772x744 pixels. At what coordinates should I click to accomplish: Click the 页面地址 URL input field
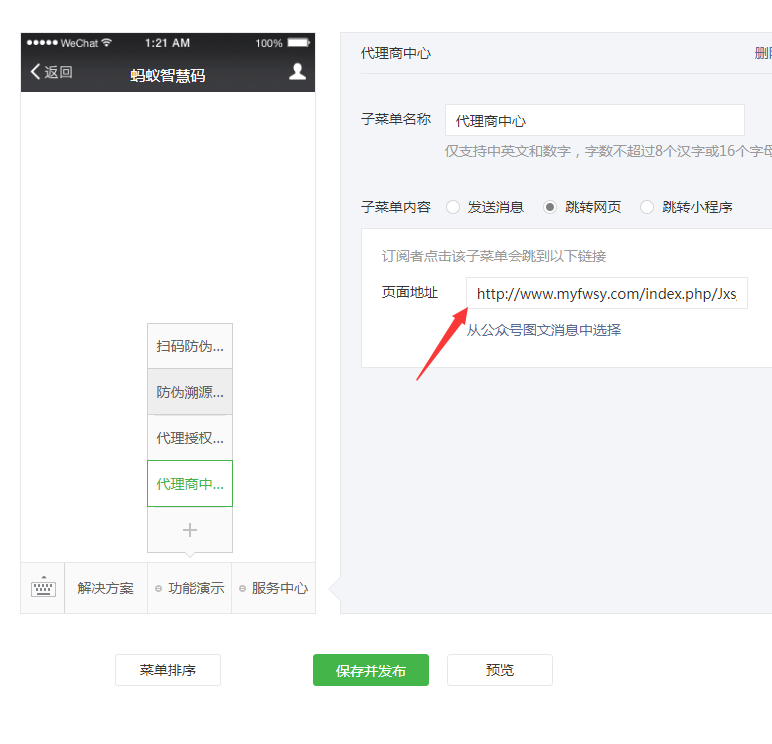click(x=607, y=293)
